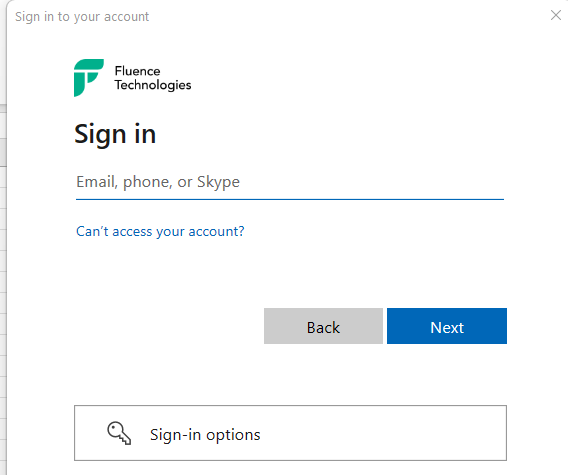568x475 pixels.
Task: Click the Fluence Technologies company name text
Action: click(x=153, y=78)
